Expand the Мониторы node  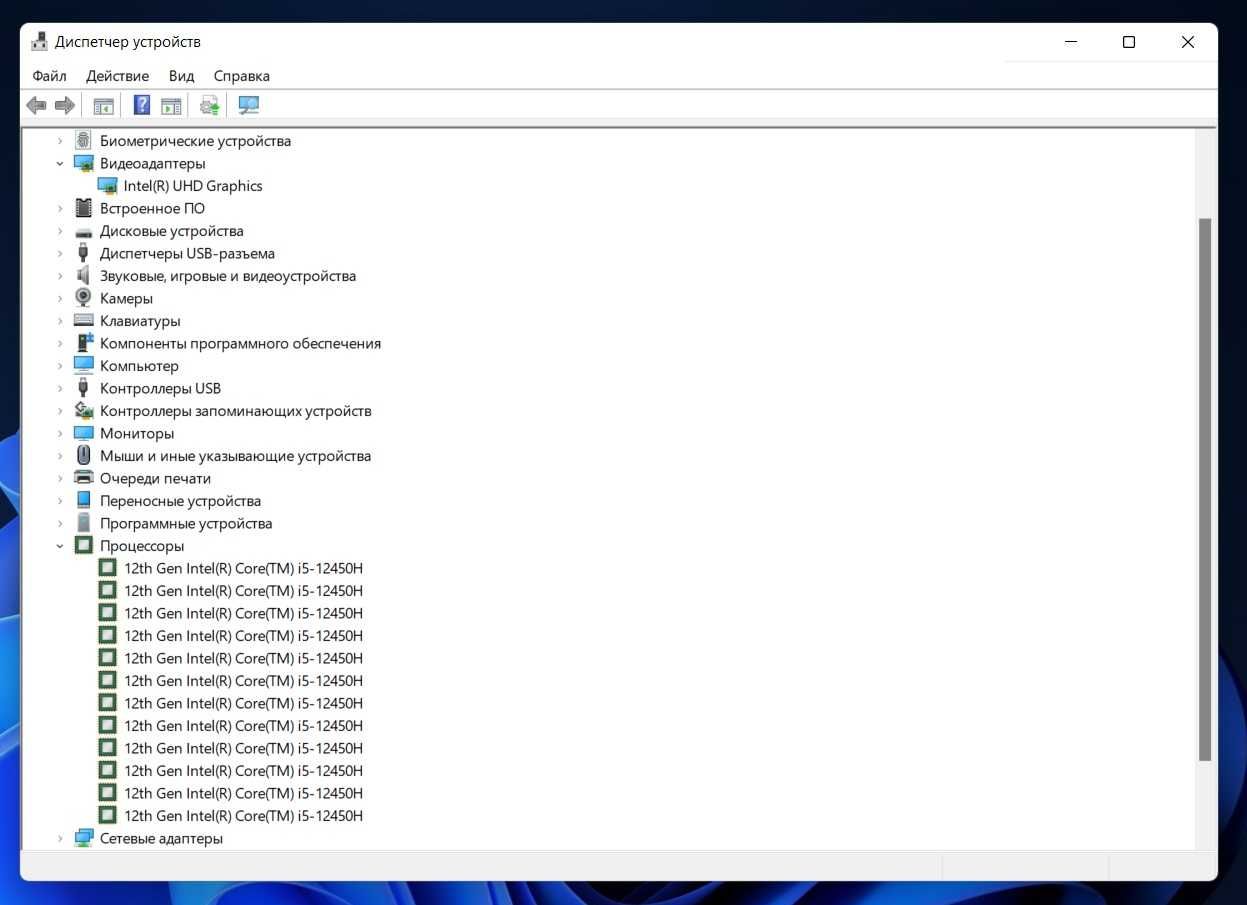point(60,433)
